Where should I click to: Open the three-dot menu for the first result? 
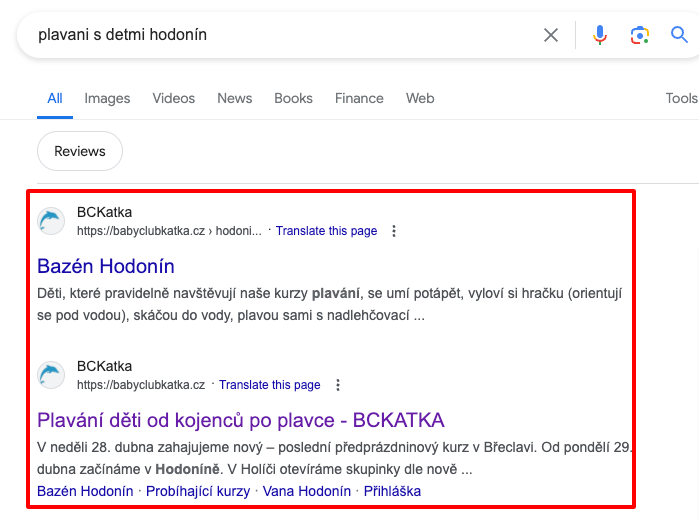pyautogui.click(x=394, y=231)
